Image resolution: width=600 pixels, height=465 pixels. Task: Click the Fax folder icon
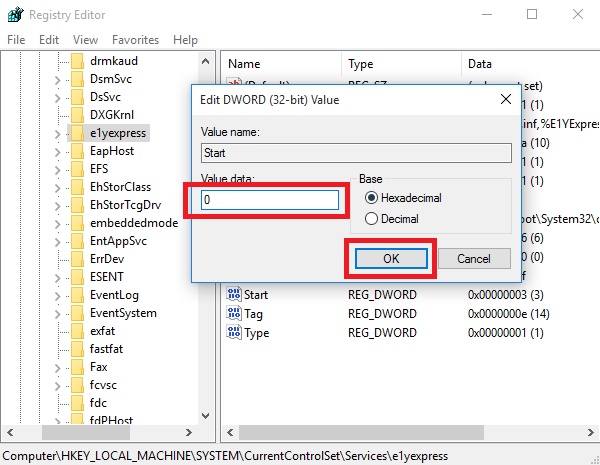tap(77, 367)
